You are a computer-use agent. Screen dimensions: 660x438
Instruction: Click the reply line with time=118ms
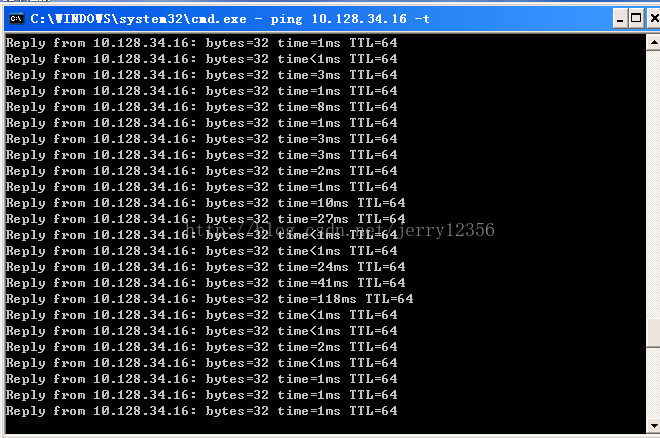[210, 299]
